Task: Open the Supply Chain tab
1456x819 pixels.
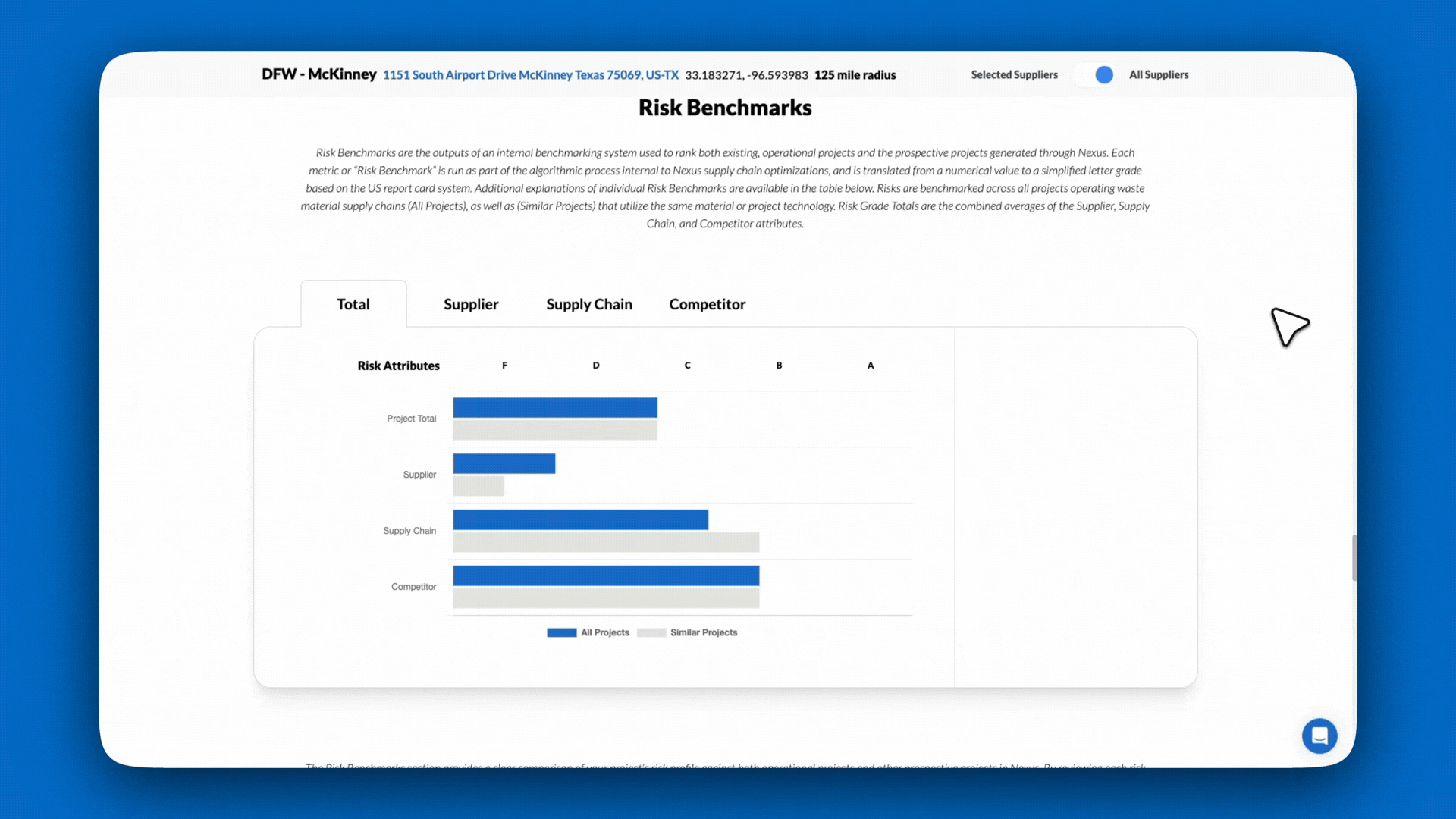Action: coord(589,304)
